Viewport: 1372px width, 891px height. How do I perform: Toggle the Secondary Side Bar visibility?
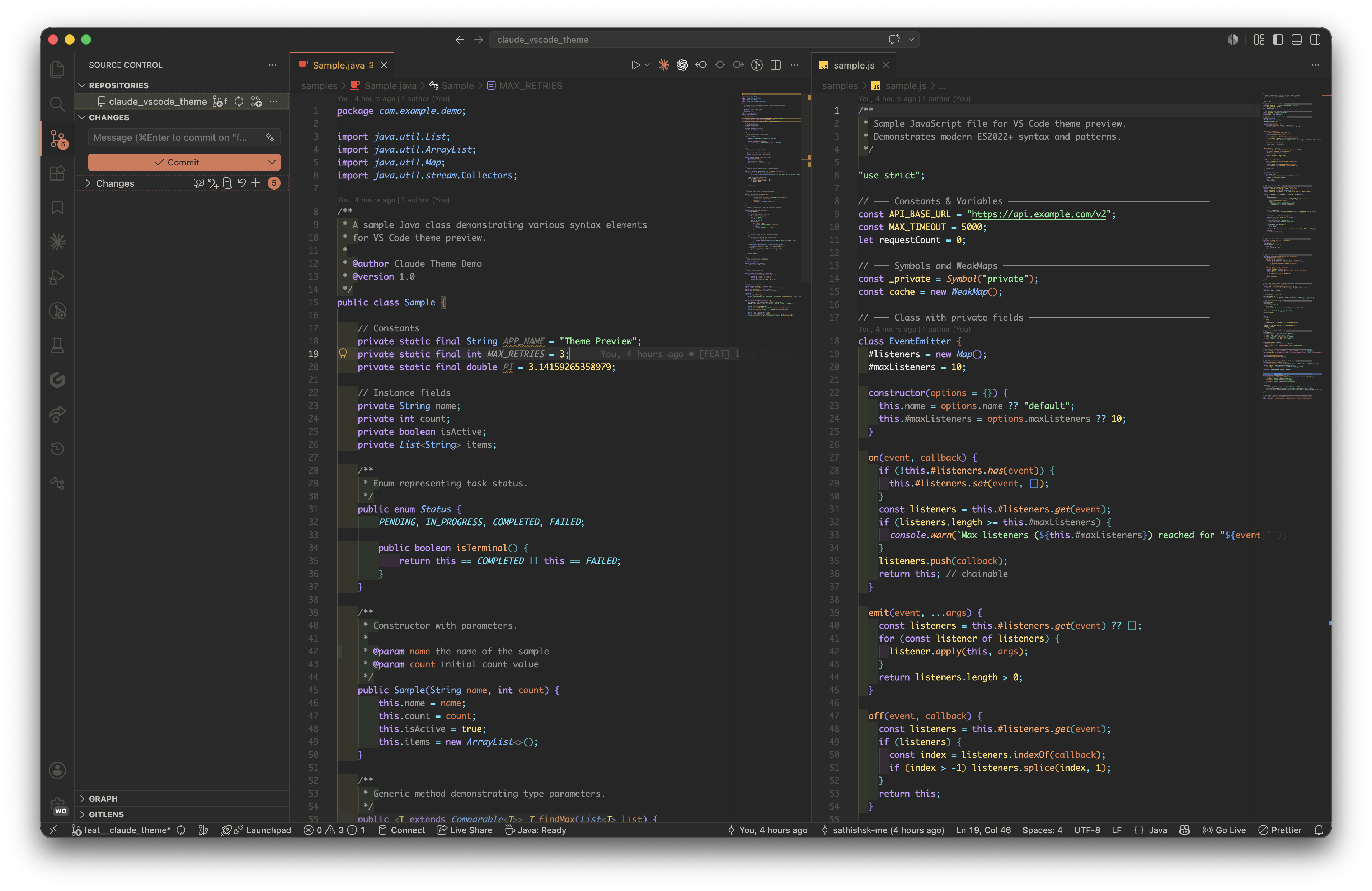[1315, 39]
